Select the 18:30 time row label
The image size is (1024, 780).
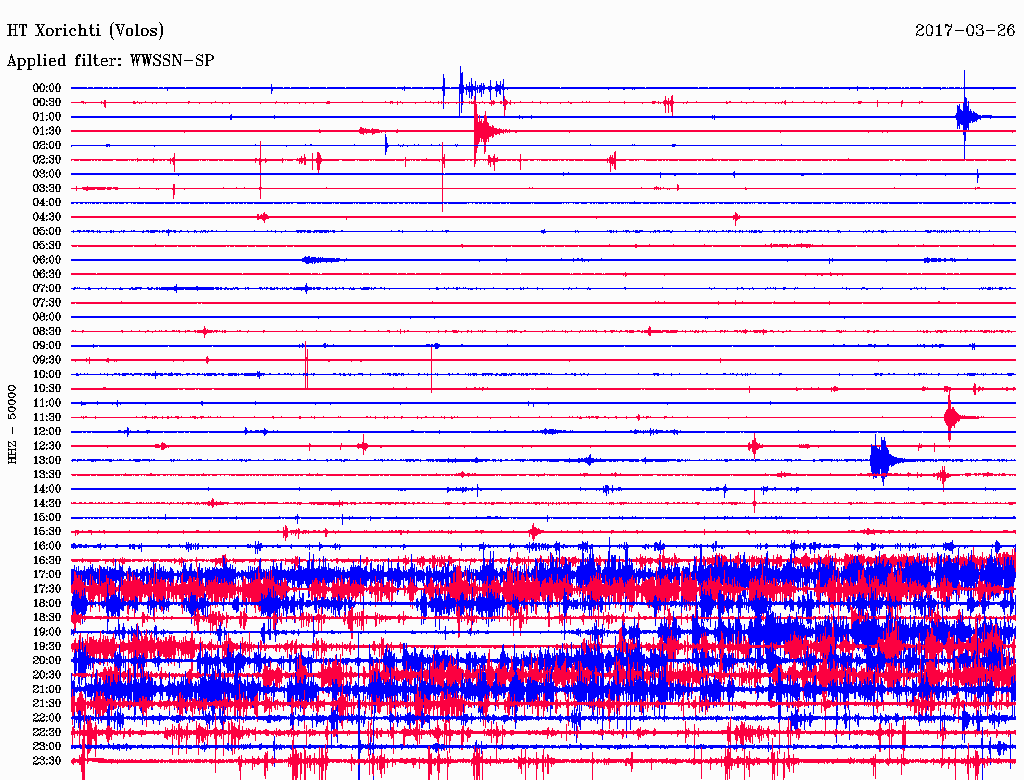coord(47,617)
